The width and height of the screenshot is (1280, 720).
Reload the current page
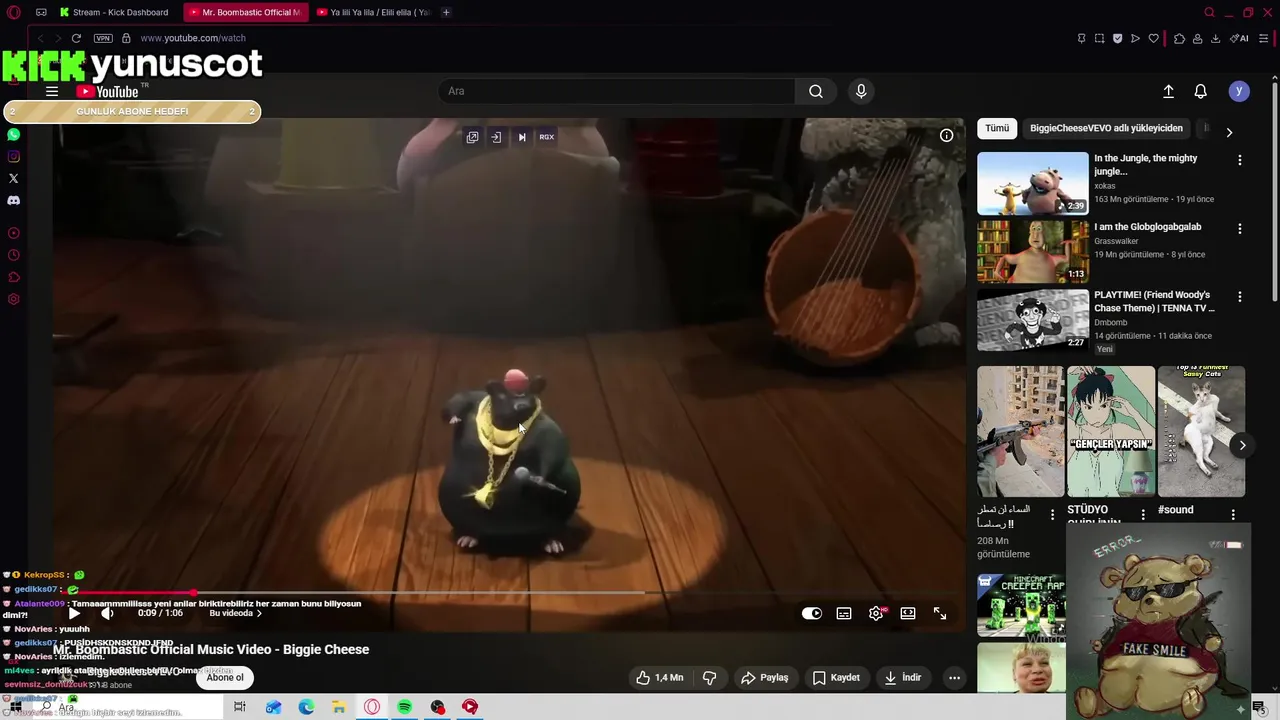76,38
